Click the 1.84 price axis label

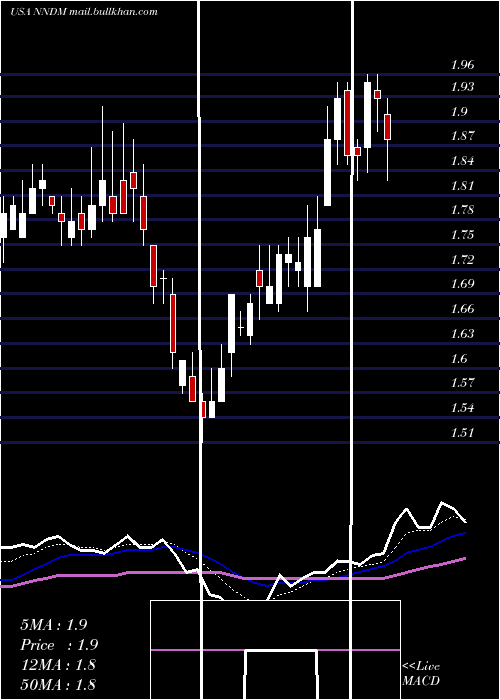click(x=462, y=161)
